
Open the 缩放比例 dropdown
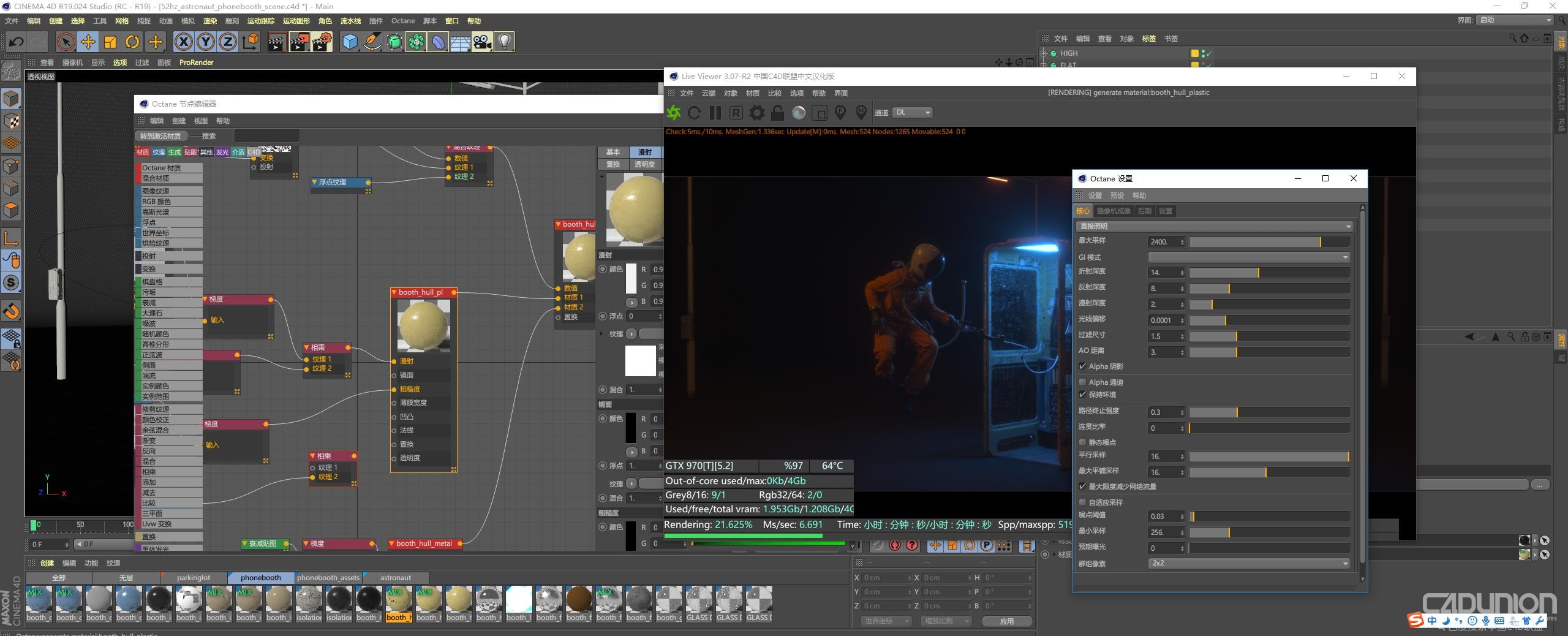[x=946, y=621]
